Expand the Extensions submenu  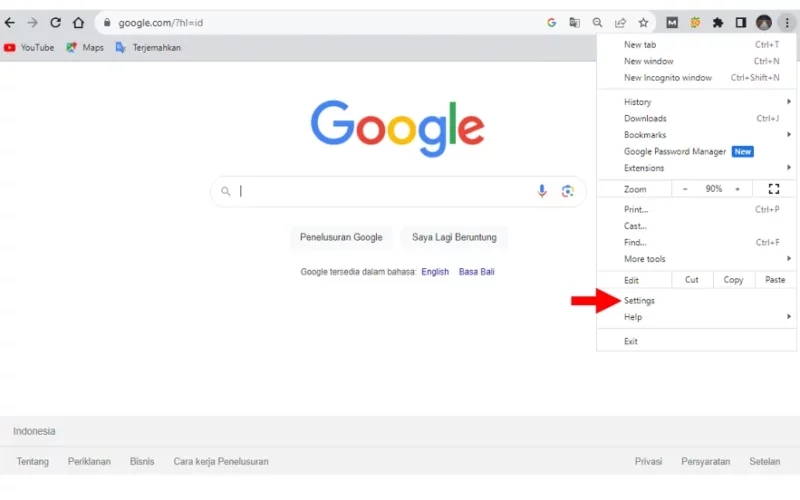point(696,168)
